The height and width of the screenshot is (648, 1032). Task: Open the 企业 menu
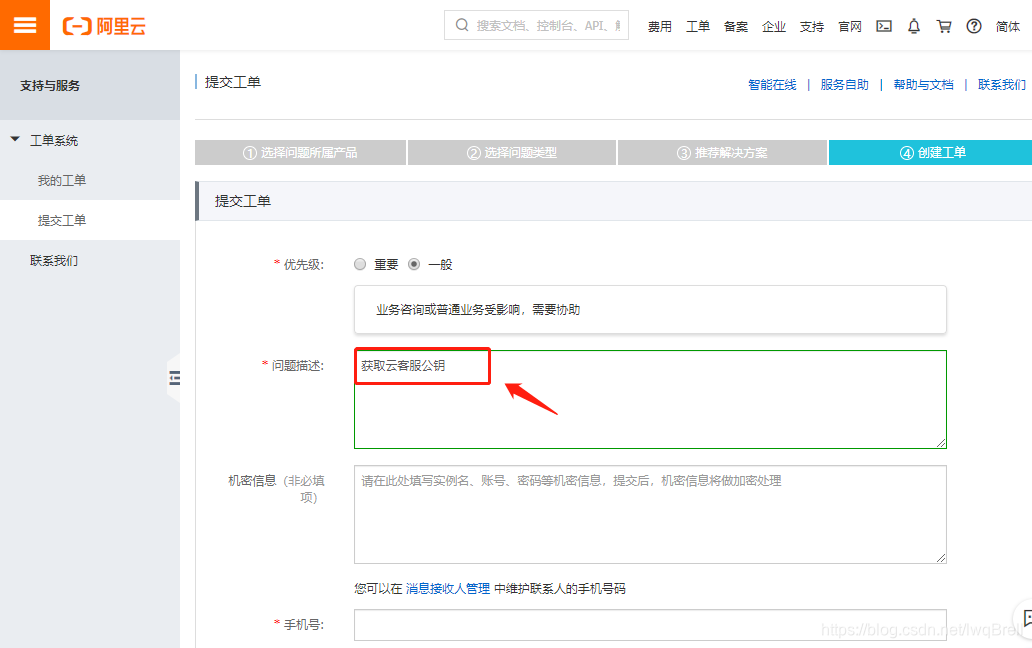tap(774, 26)
